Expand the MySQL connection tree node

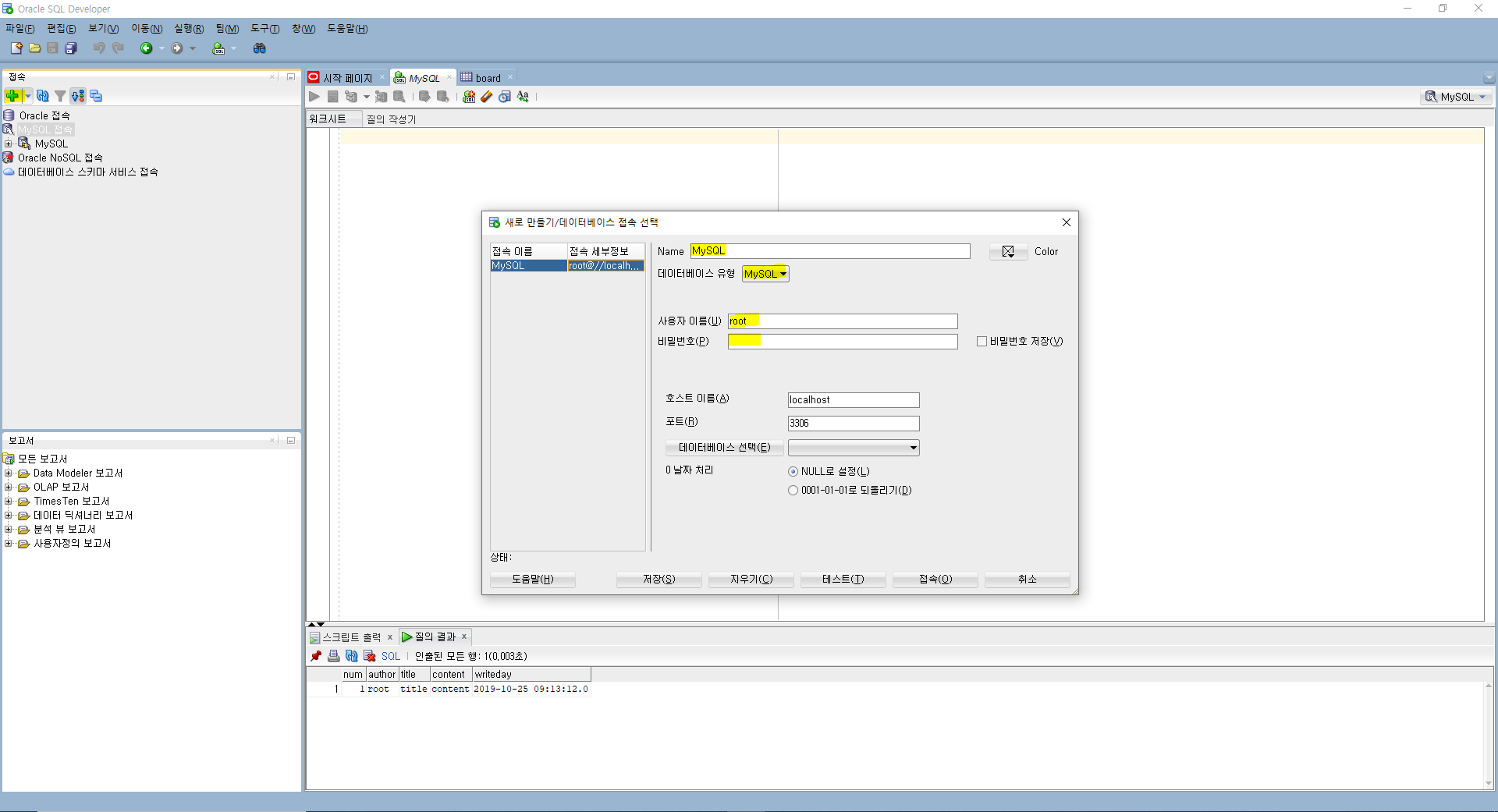8,144
